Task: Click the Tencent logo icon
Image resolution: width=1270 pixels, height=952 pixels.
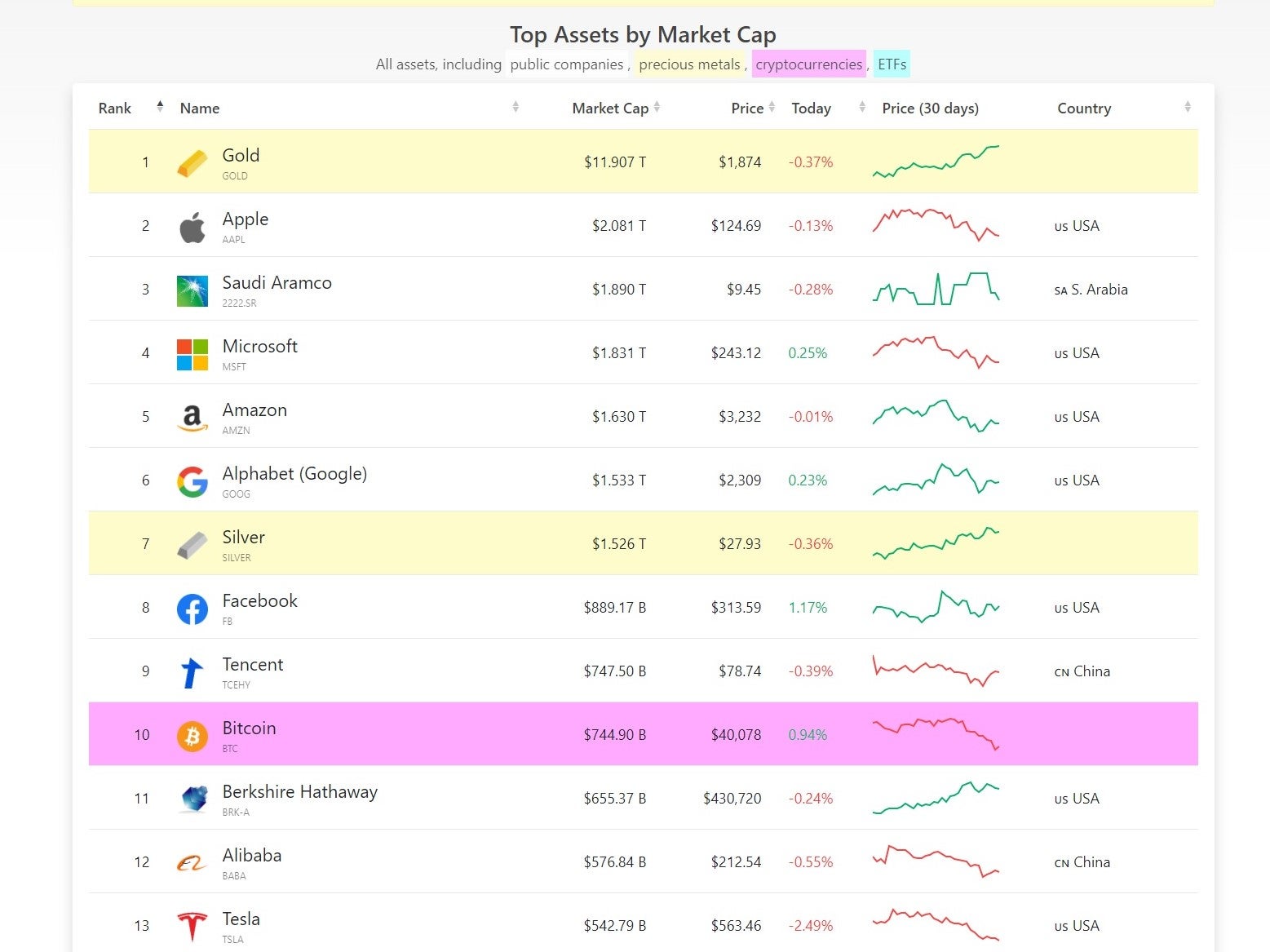Action: (x=192, y=672)
